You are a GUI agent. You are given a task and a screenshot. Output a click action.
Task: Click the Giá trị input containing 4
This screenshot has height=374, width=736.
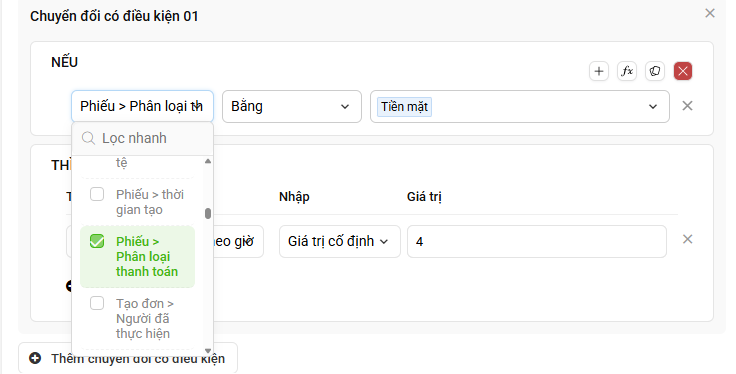537,242
